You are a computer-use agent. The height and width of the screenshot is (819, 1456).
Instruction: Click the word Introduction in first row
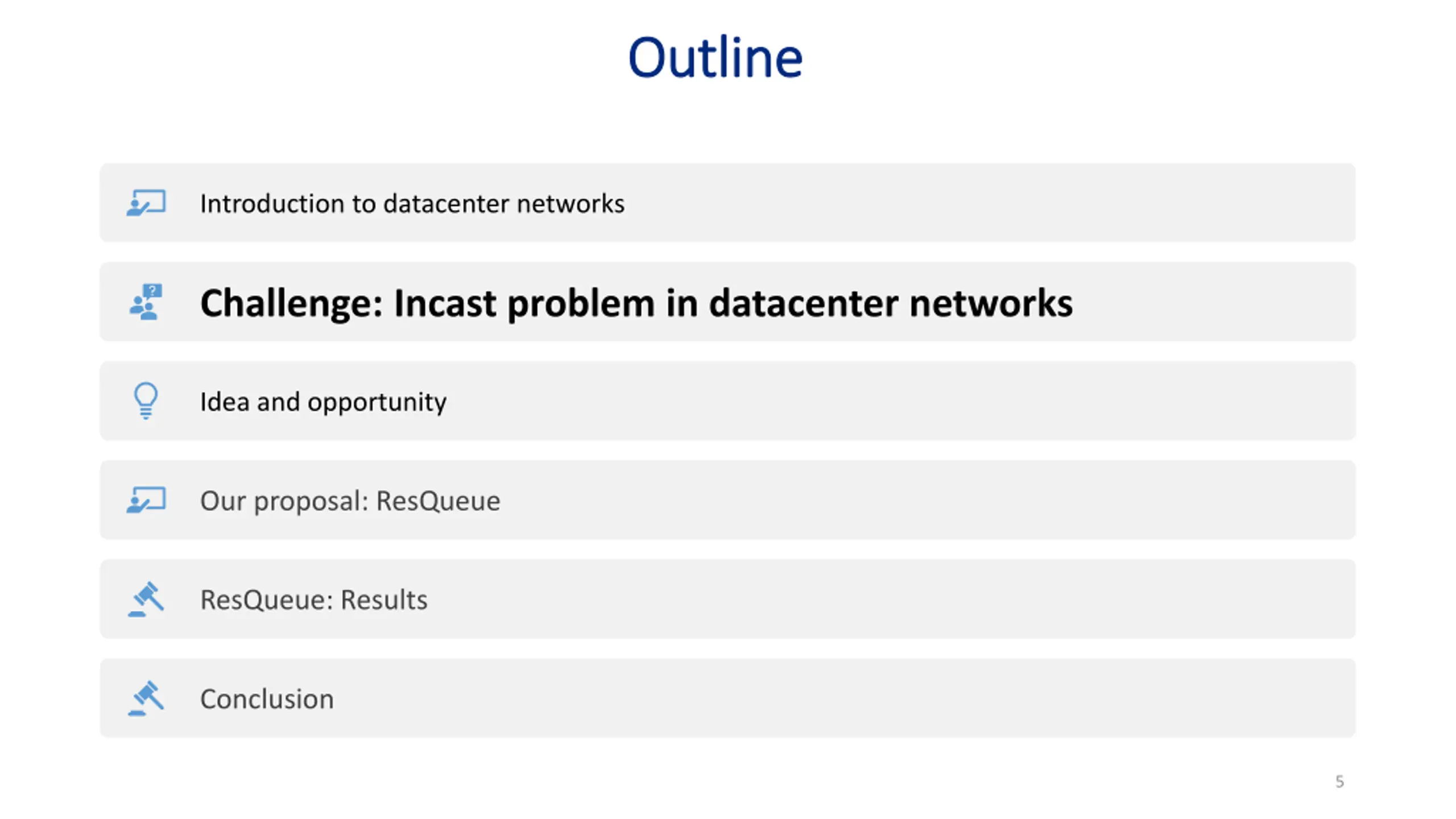tap(272, 204)
